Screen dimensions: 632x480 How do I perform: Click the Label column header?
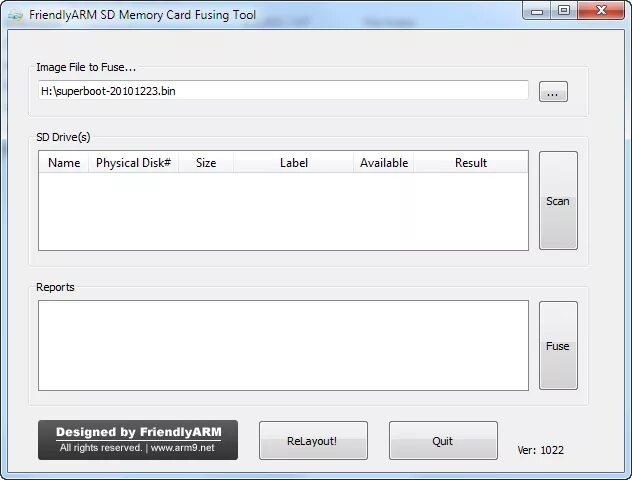tap(293, 162)
